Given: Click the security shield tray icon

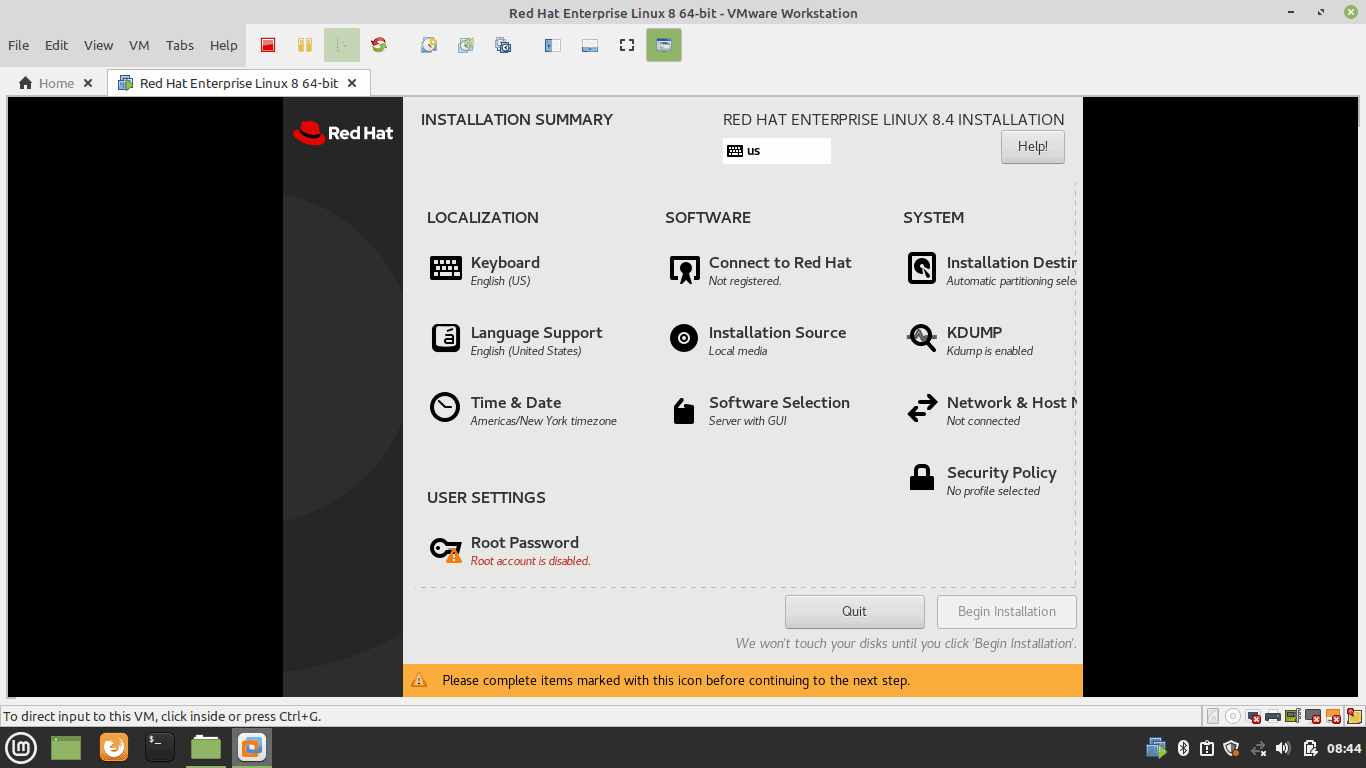Looking at the screenshot, I should click(1231, 748).
